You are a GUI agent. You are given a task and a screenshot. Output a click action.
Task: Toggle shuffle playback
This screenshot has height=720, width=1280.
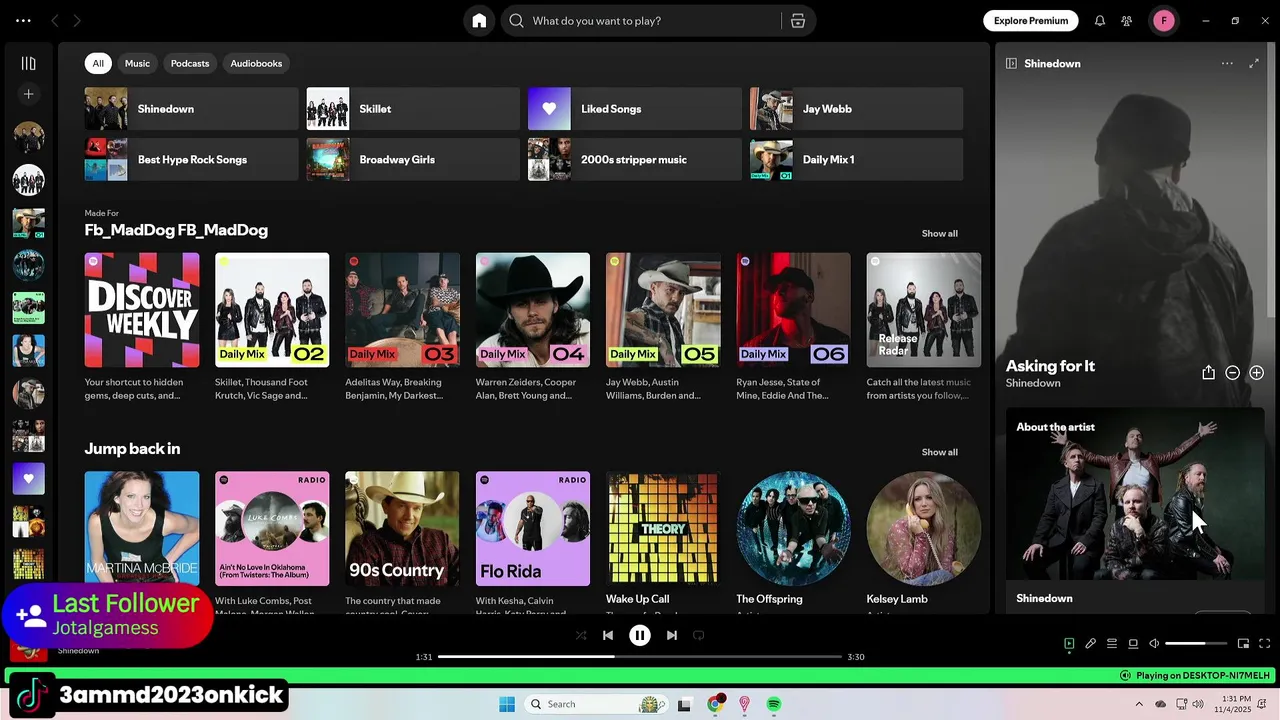pos(581,635)
